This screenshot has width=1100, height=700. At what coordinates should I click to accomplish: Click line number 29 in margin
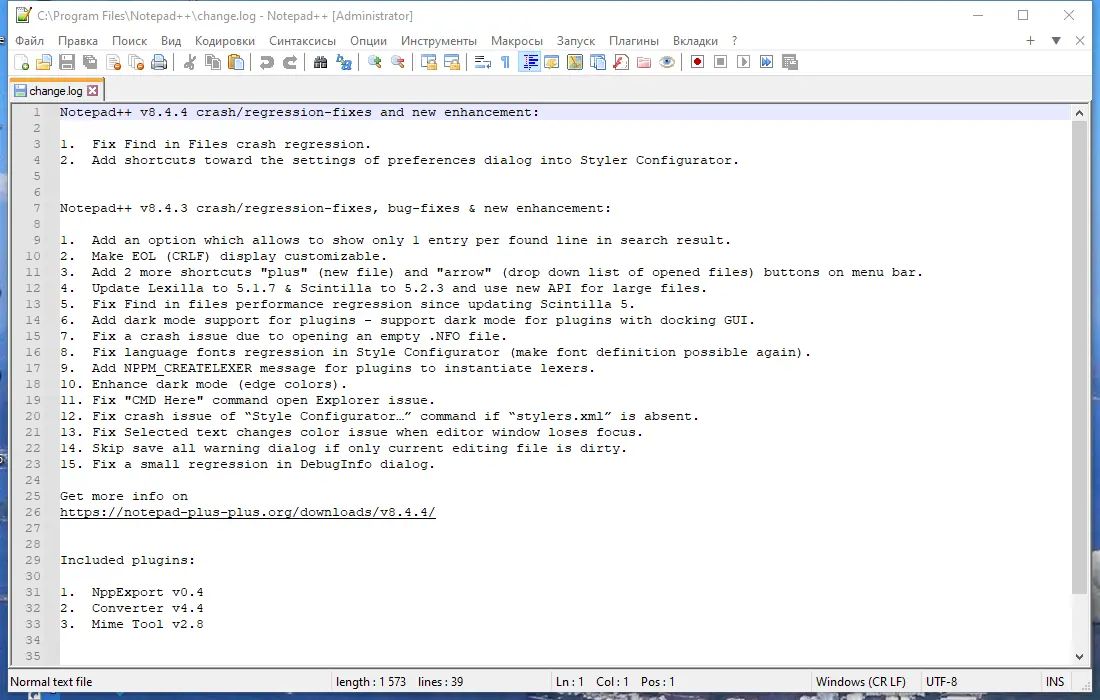33,560
